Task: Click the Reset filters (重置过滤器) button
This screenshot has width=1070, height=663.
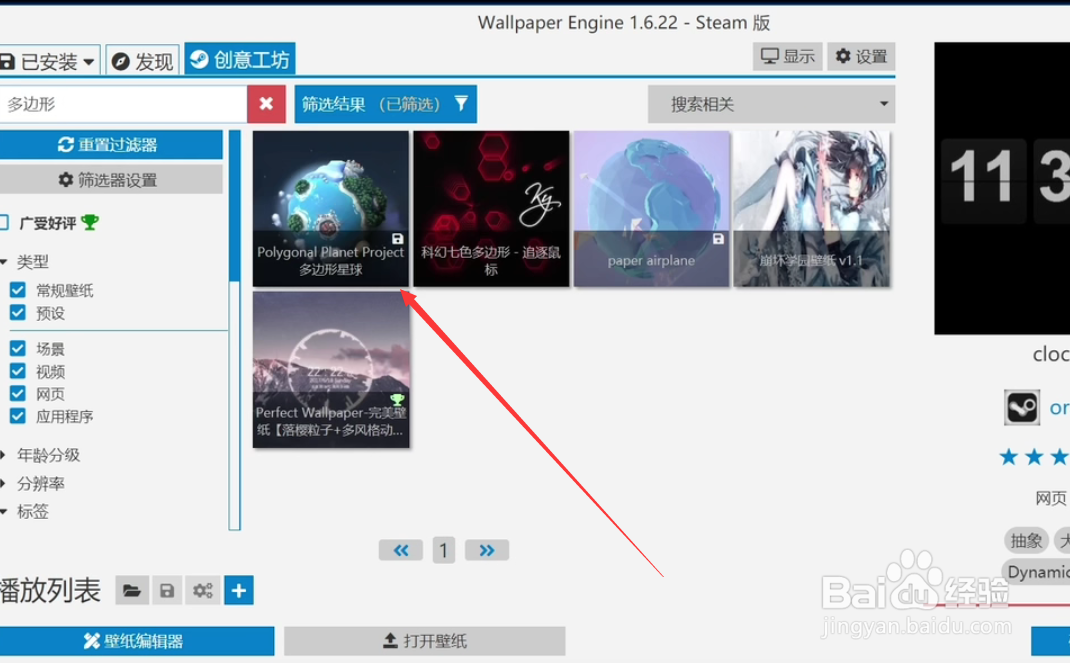Action: point(111,145)
